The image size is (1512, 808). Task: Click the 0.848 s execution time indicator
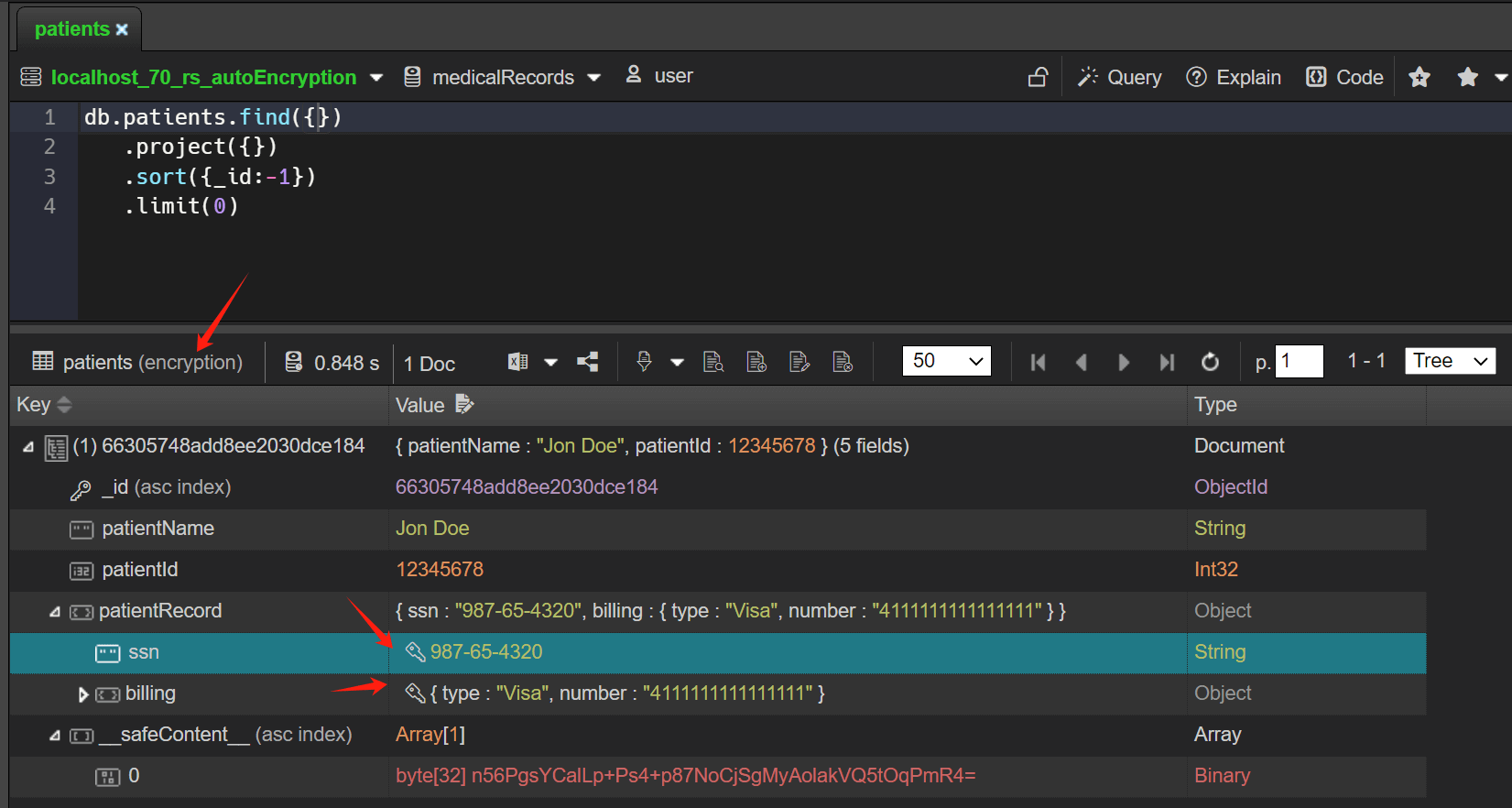[x=332, y=363]
